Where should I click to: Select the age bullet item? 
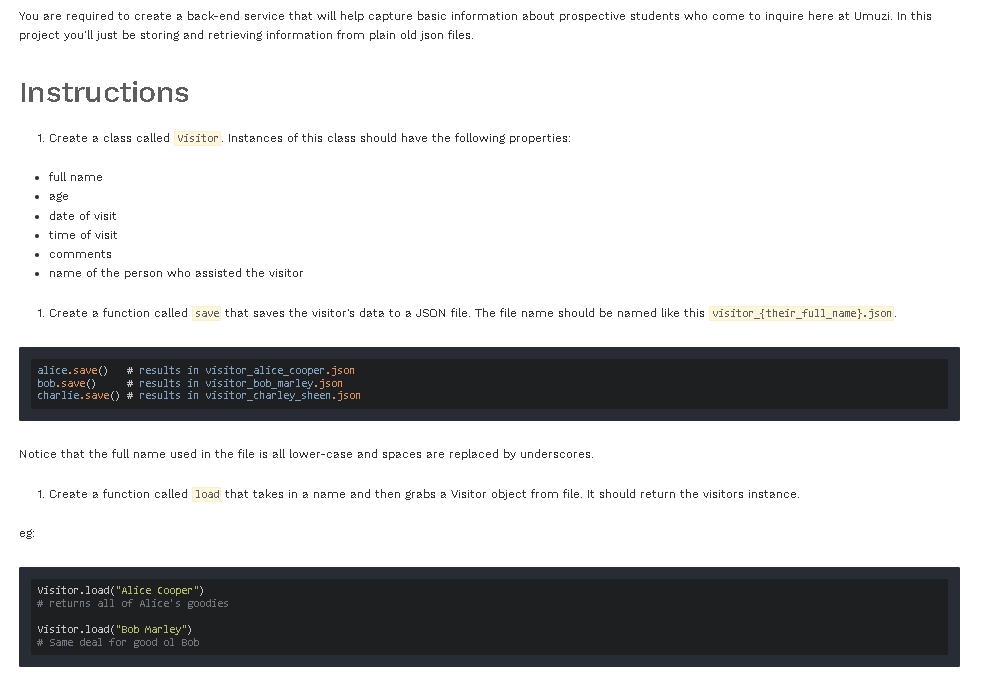coord(57,196)
